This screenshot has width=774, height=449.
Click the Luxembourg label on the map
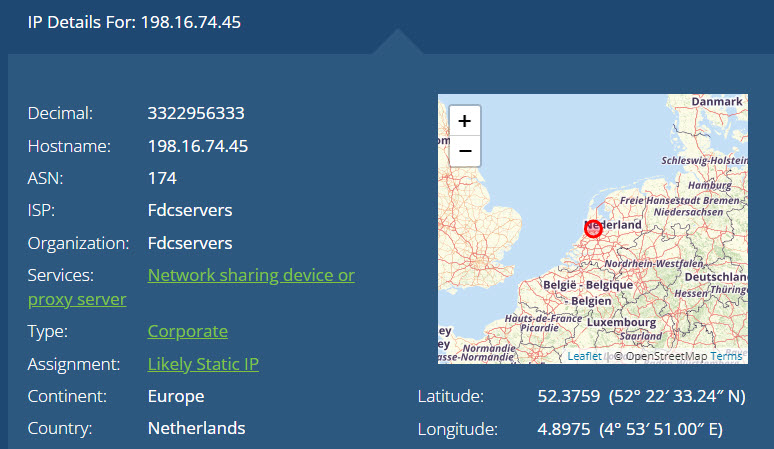click(621, 322)
